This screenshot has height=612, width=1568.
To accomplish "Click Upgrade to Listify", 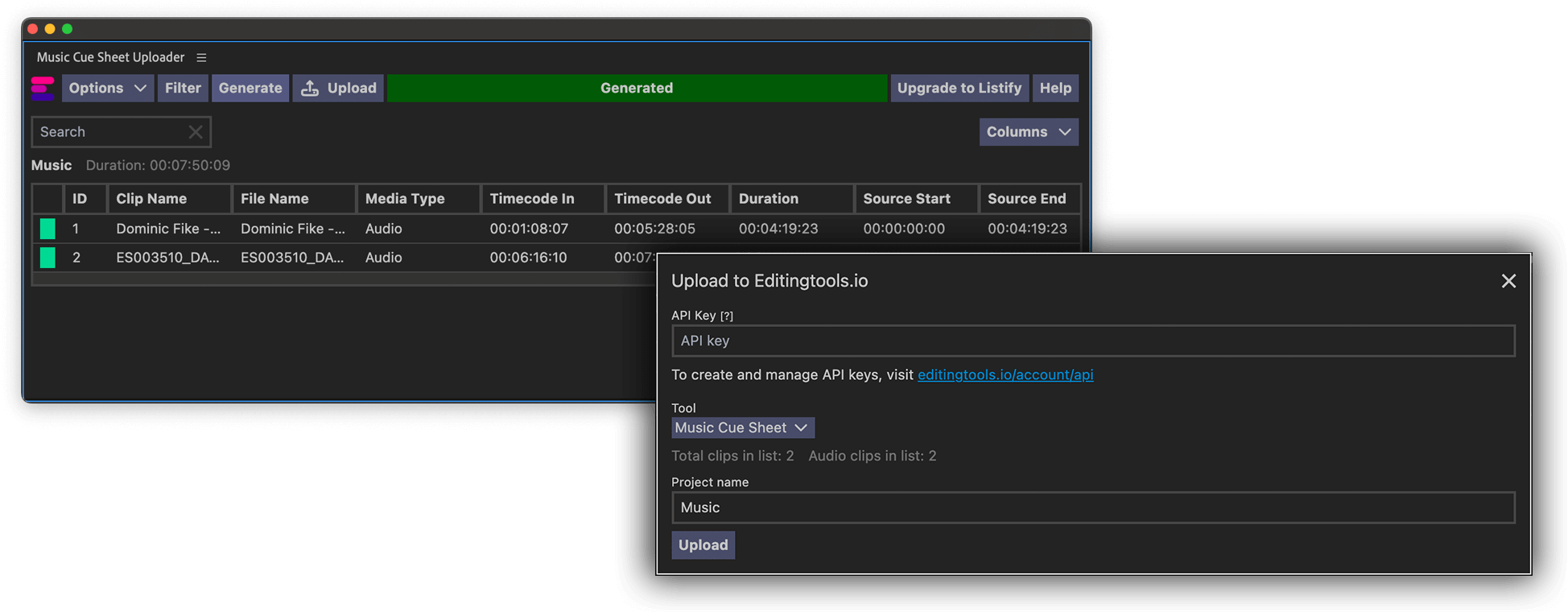I will pos(959,88).
